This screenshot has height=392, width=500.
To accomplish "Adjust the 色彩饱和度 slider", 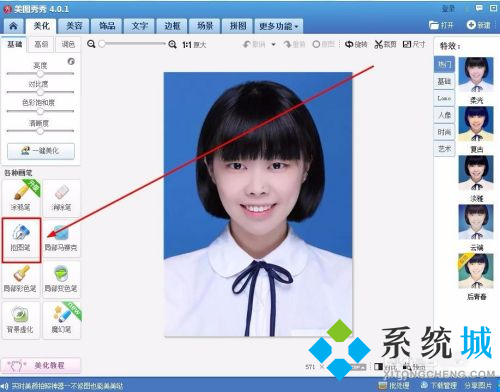I will [x=40, y=111].
